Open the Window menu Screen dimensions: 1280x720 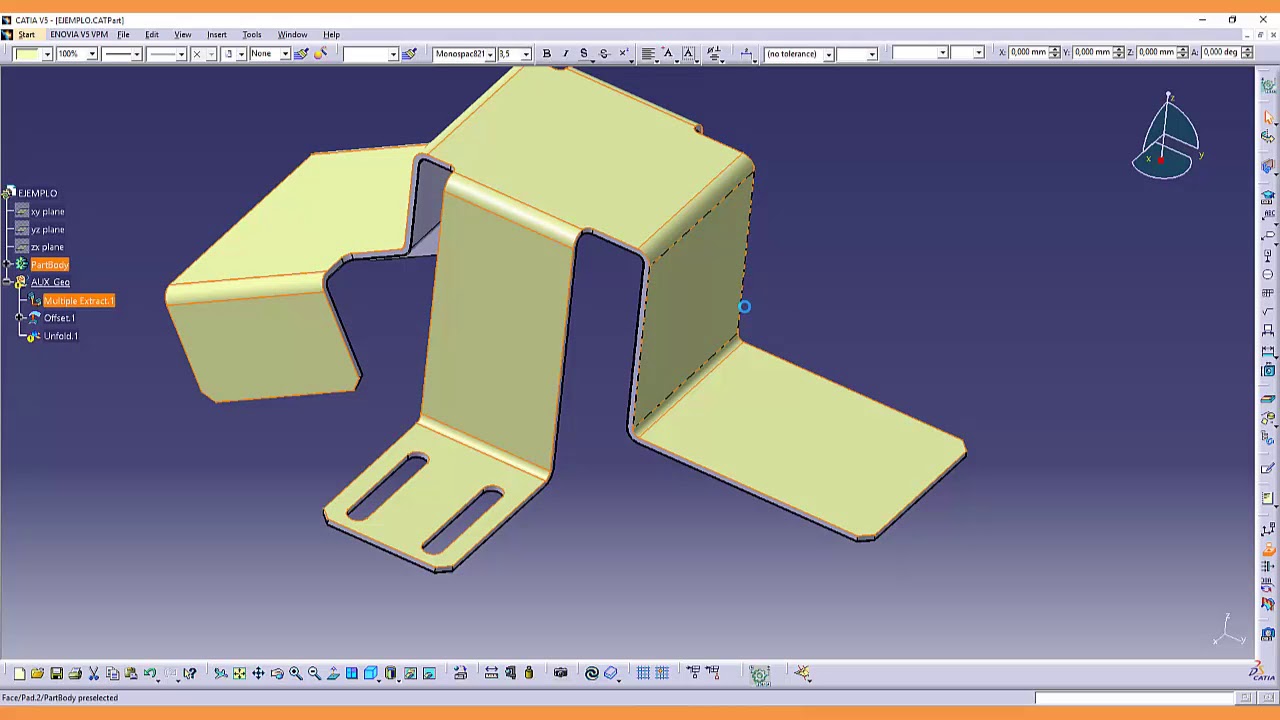(293, 35)
